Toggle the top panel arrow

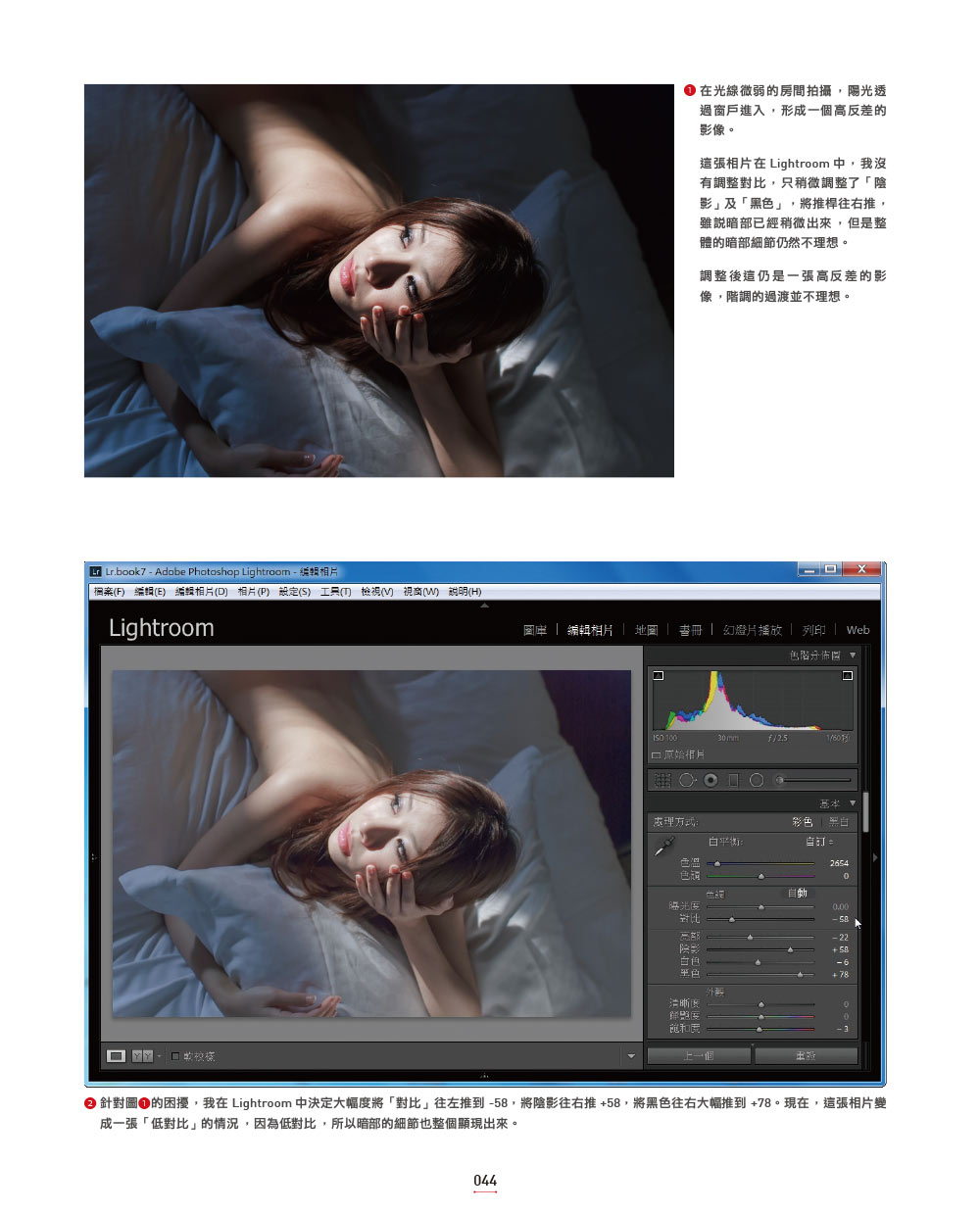[484, 606]
